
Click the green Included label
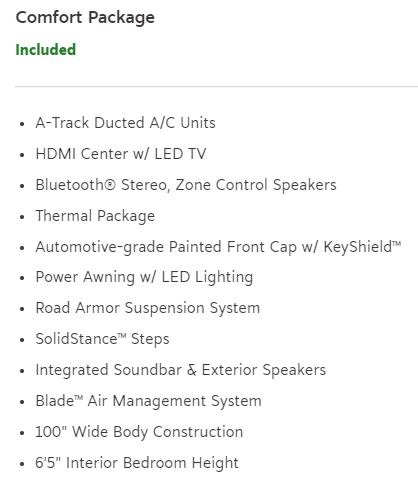(x=46, y=50)
